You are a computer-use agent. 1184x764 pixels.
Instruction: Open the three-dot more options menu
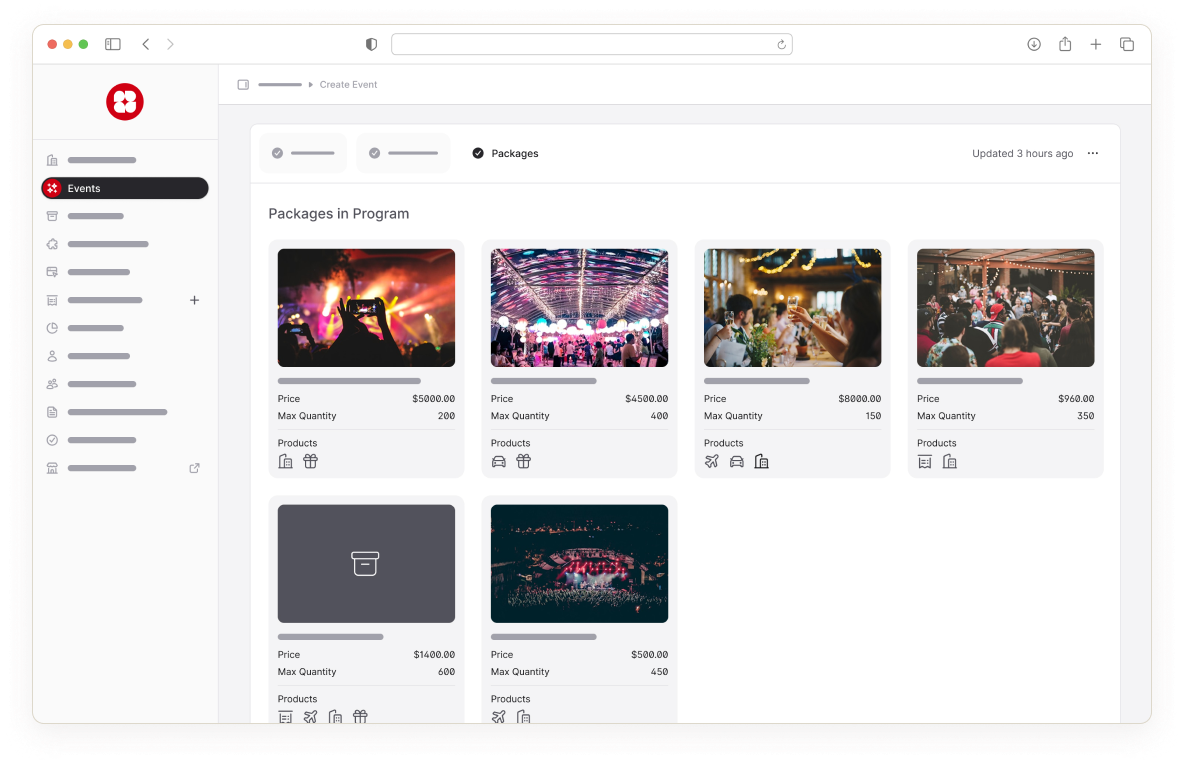point(1093,153)
